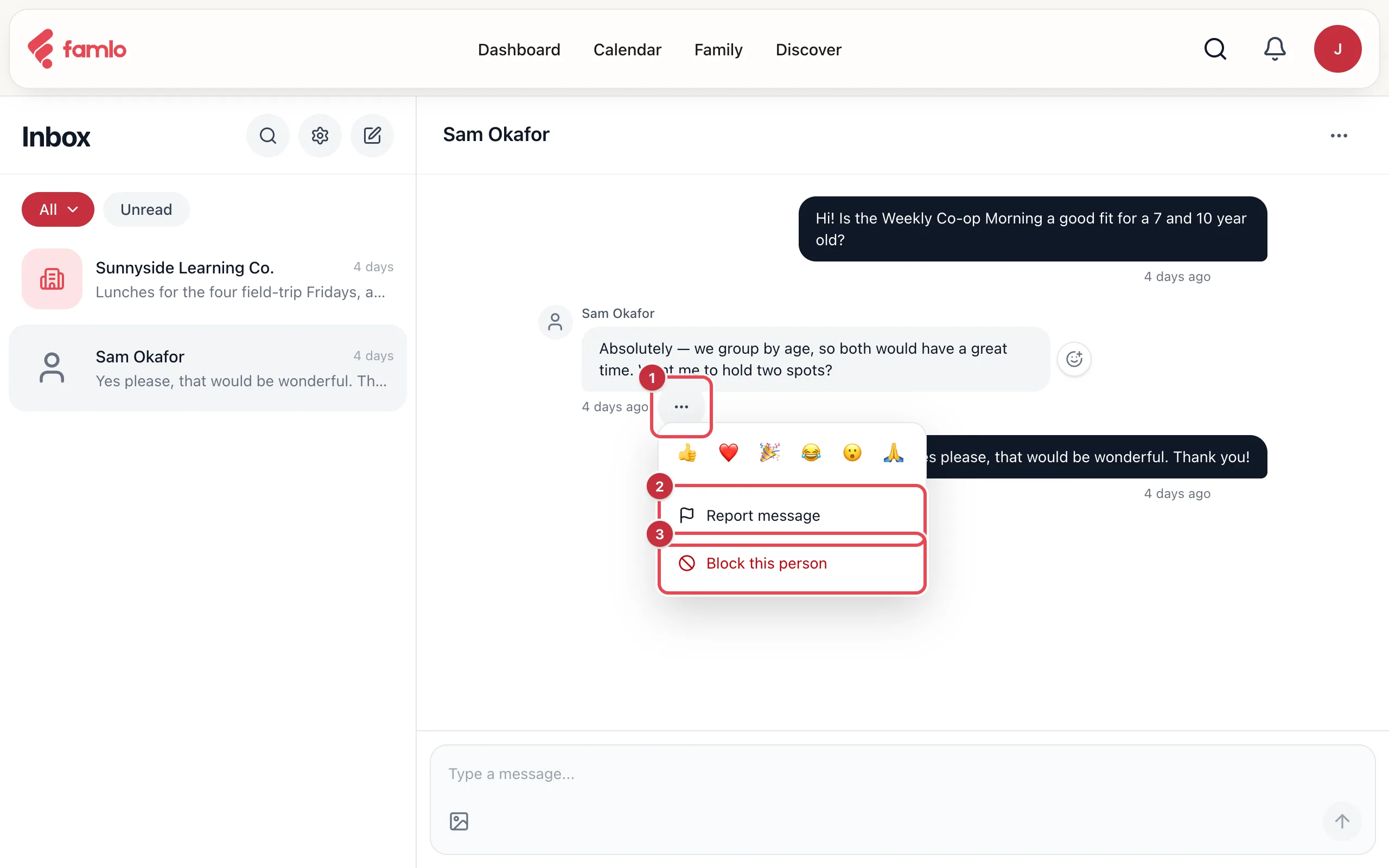Click the Type a message field
This screenshot has width=1389, height=868.
tap(902, 774)
